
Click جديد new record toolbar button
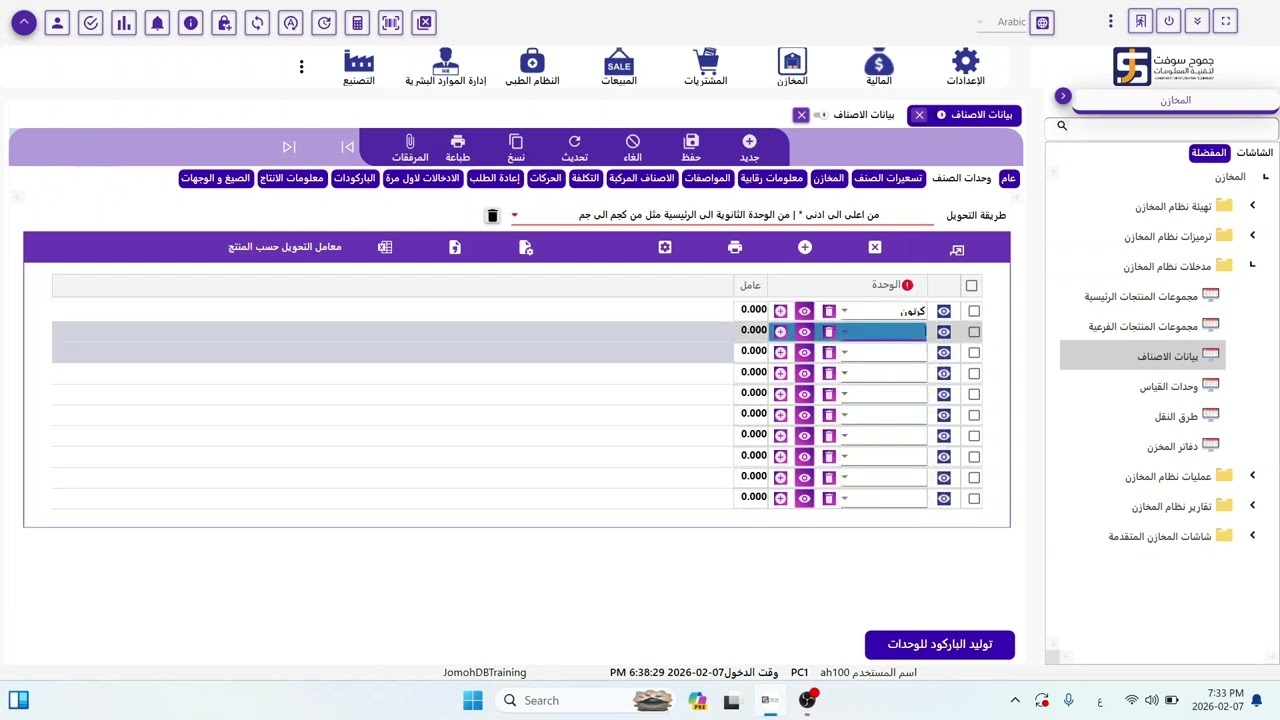[749, 147]
